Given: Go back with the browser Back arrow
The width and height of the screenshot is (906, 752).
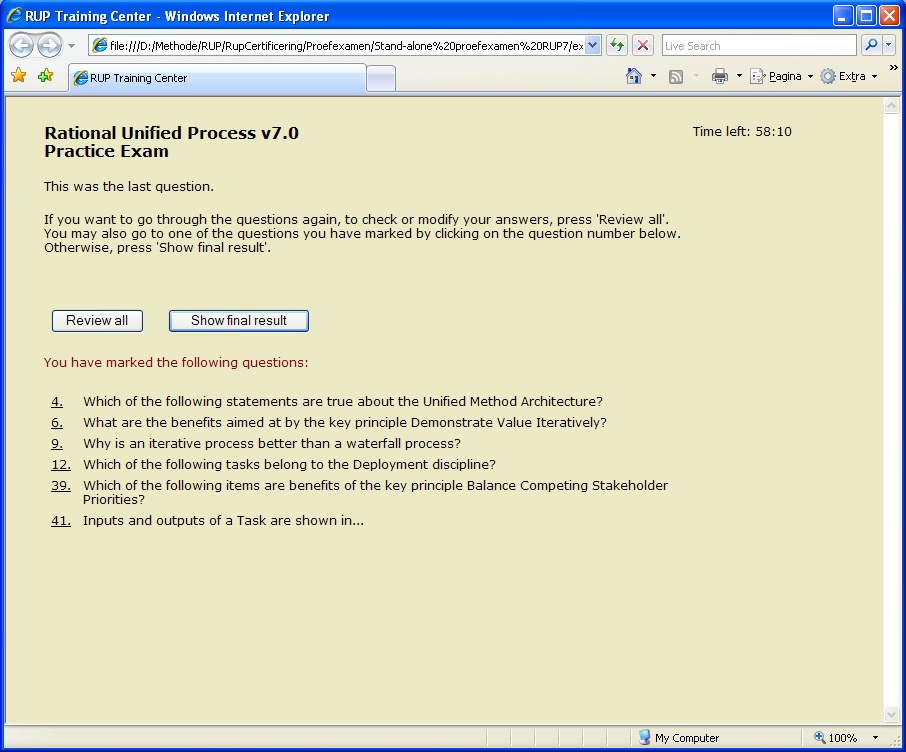Looking at the screenshot, I should pyautogui.click(x=21, y=46).
